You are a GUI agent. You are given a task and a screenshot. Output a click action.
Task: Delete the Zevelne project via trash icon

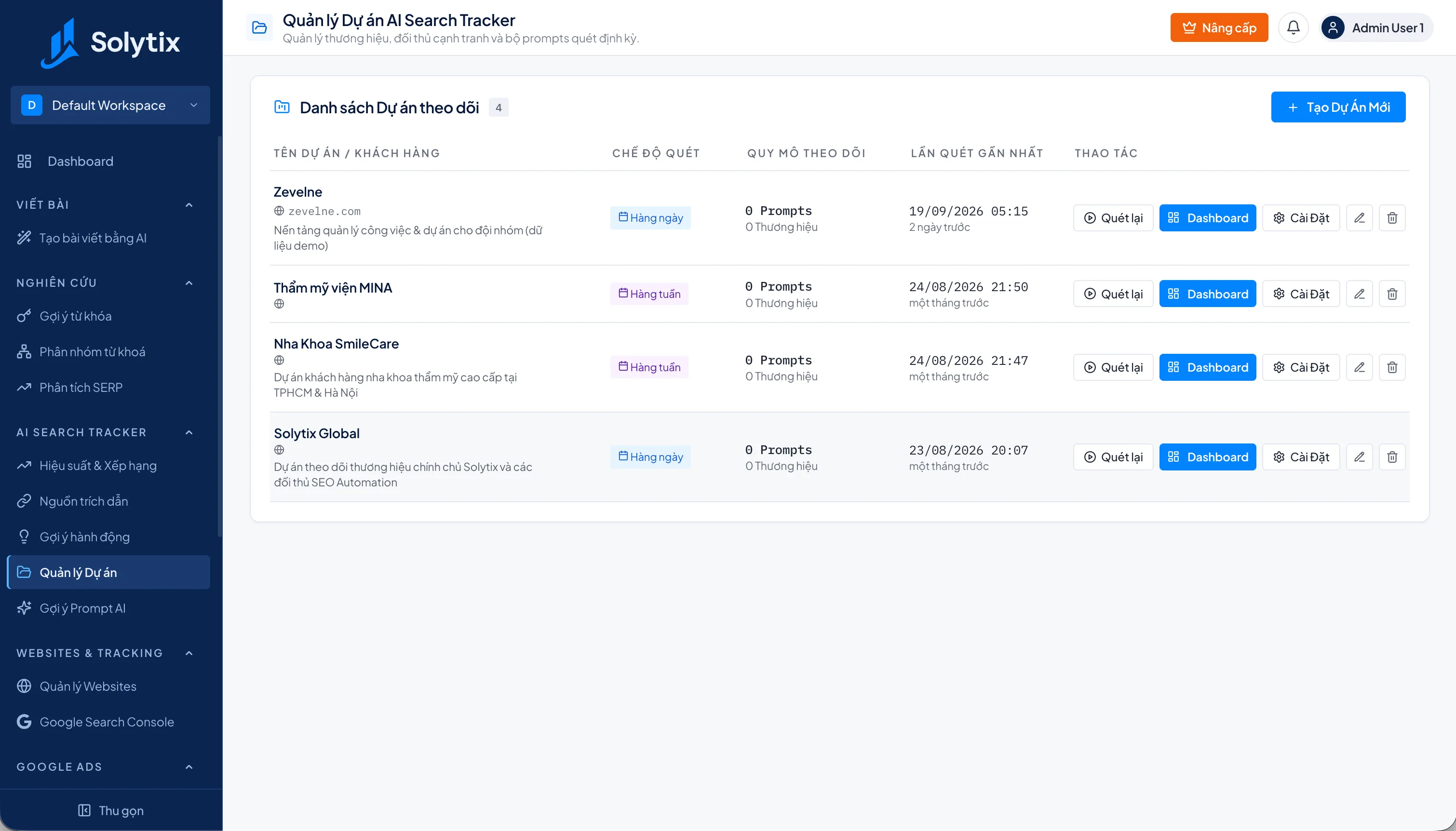[1392, 218]
